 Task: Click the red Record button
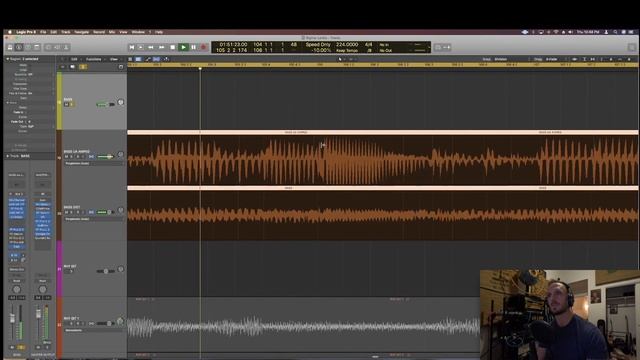click(x=204, y=47)
